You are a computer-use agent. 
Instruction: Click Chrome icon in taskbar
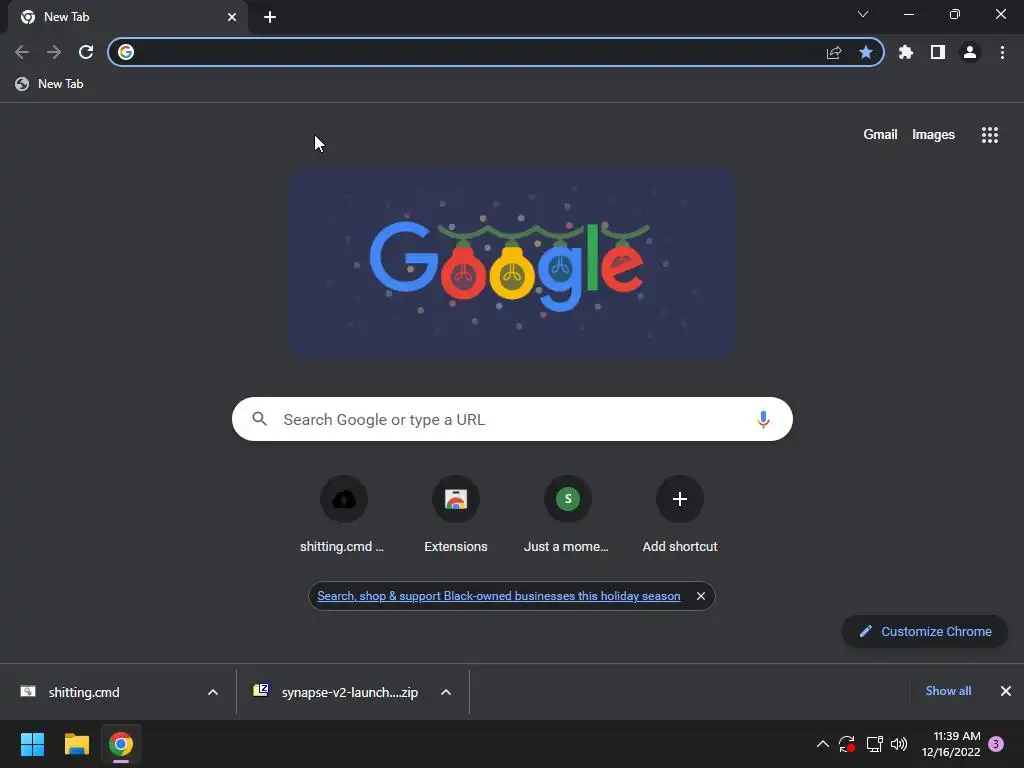tap(121, 744)
